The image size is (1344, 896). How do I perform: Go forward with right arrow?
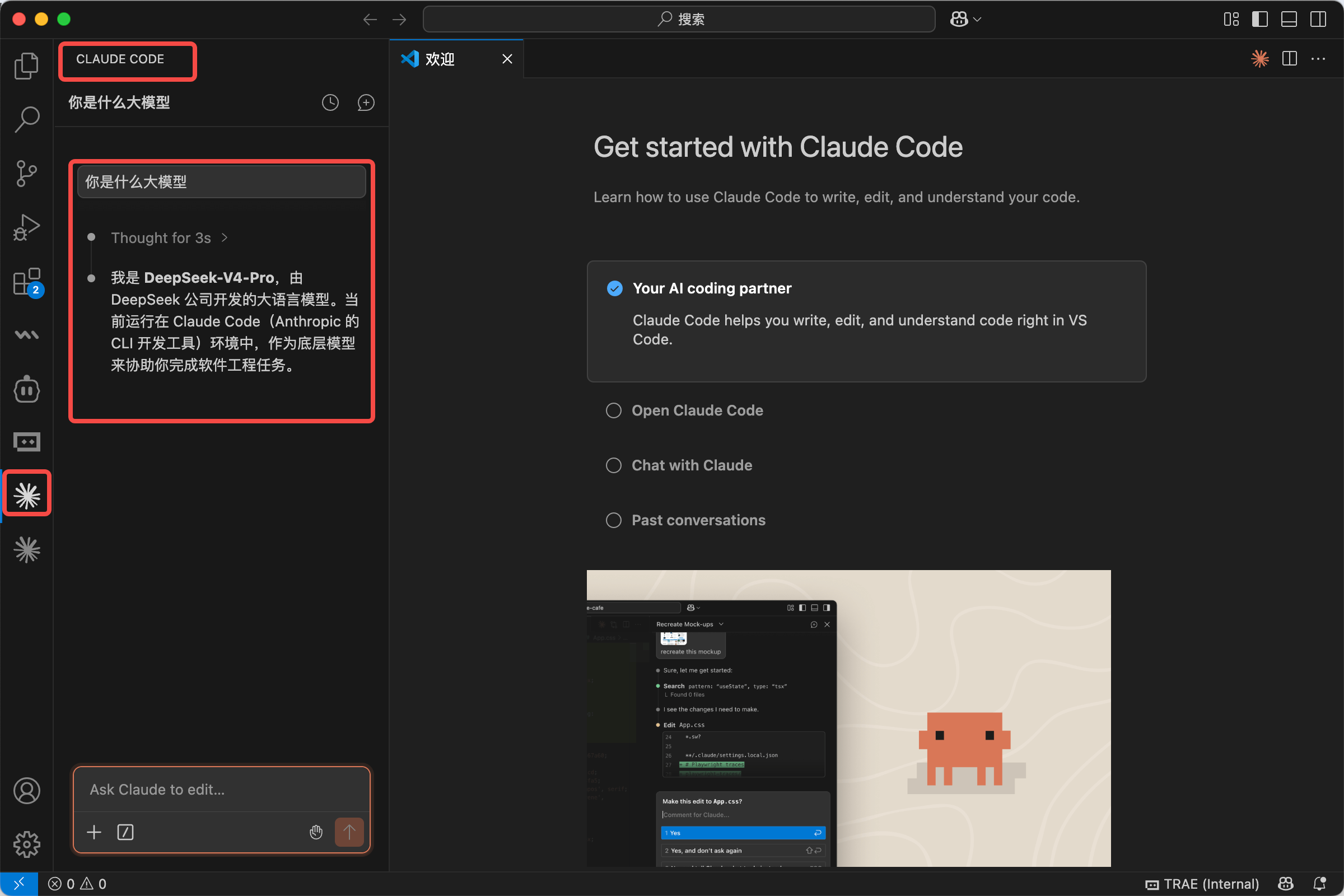pyautogui.click(x=399, y=20)
